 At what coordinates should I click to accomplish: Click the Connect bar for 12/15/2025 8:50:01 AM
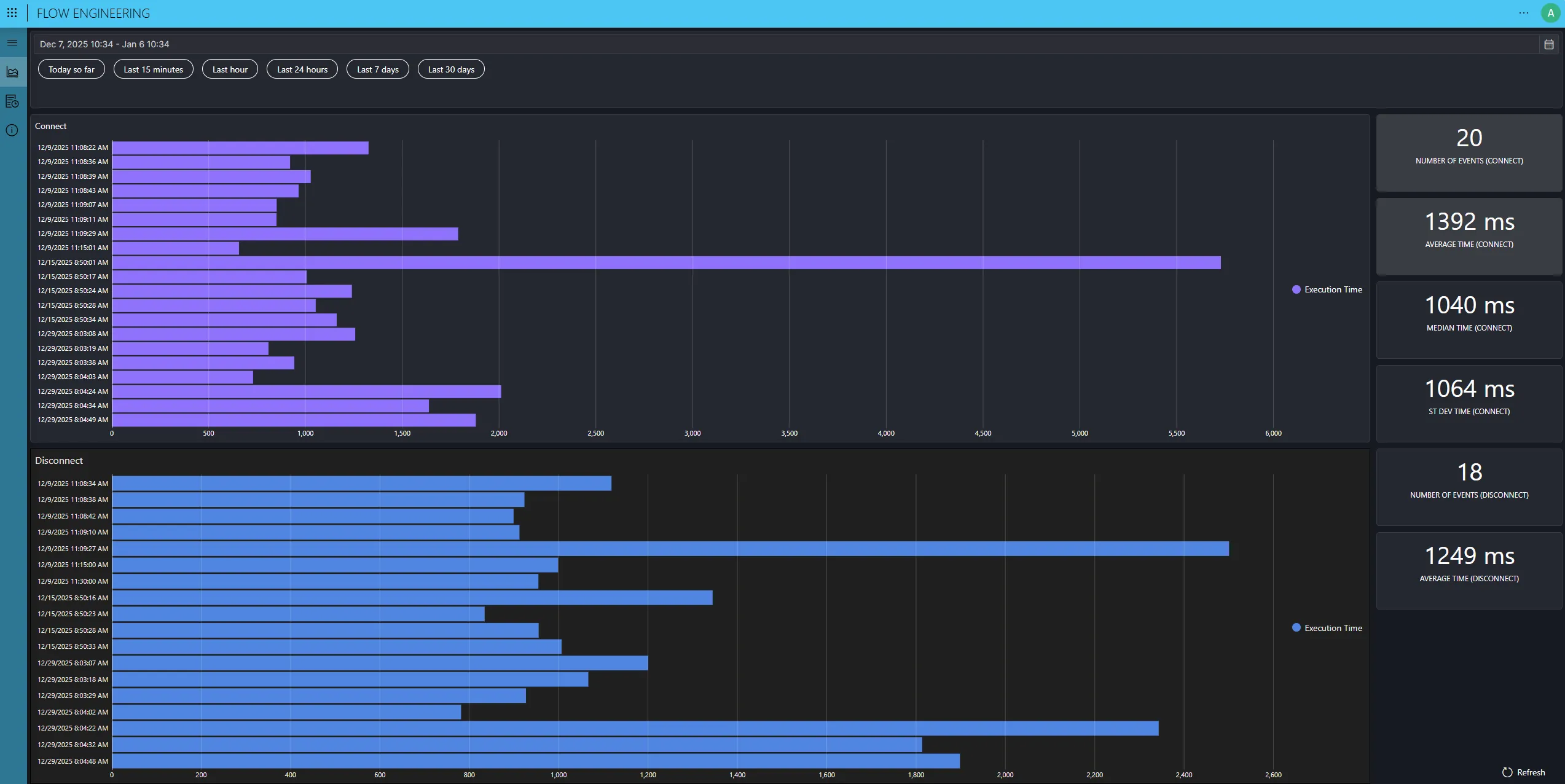point(666,262)
